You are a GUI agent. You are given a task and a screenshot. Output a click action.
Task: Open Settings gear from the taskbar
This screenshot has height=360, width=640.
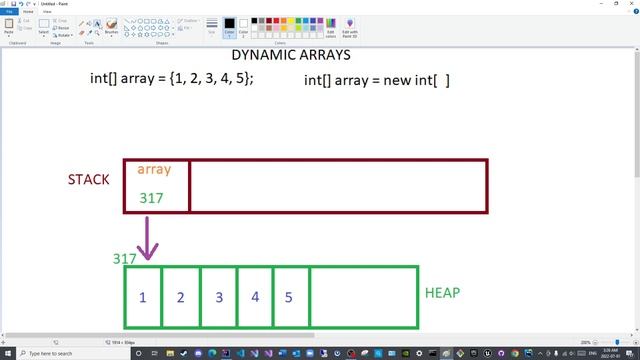(x=419, y=353)
